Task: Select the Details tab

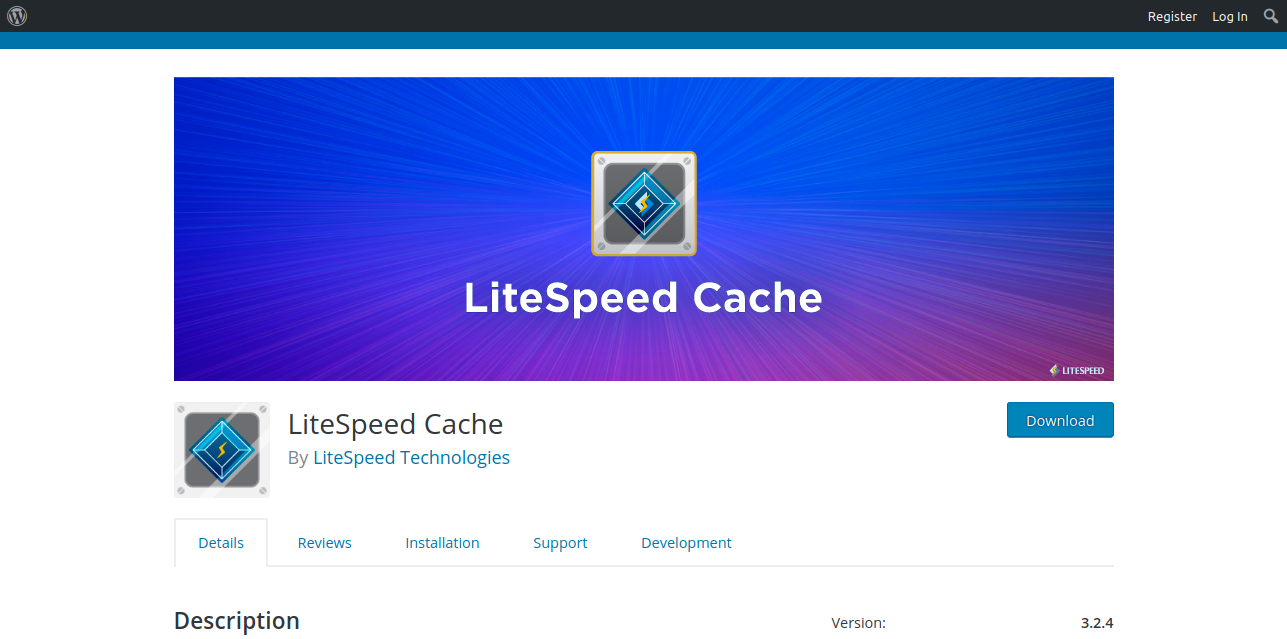Action: pyautogui.click(x=221, y=542)
